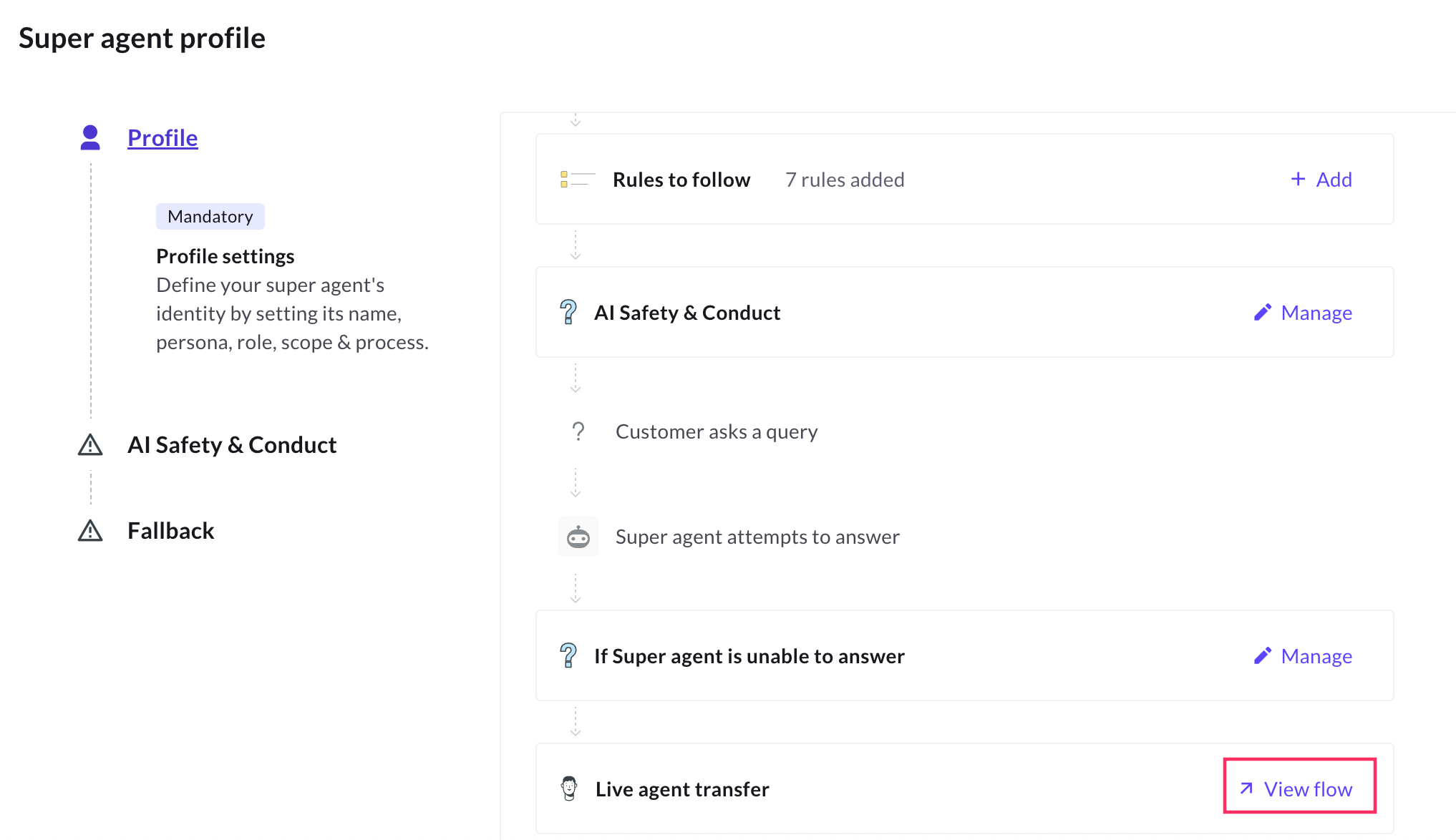Screen dimensions: 1456x840
Task: Open the Profile link in sidebar
Action: tap(162, 137)
